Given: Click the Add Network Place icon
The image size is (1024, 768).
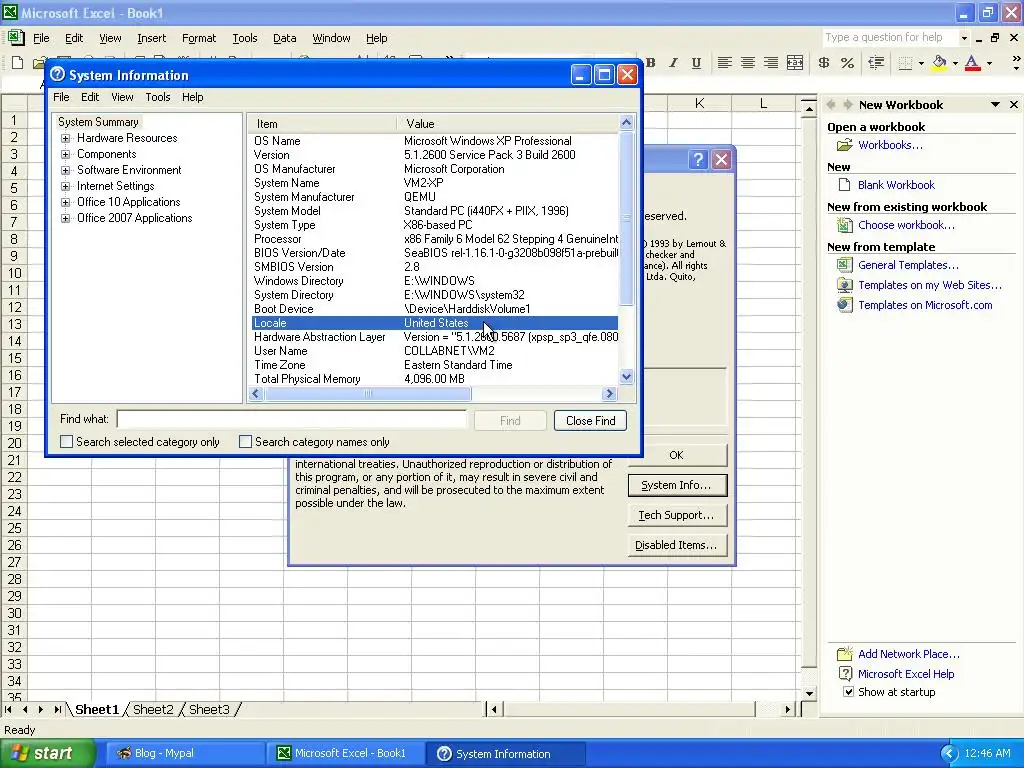Looking at the screenshot, I should [844, 654].
